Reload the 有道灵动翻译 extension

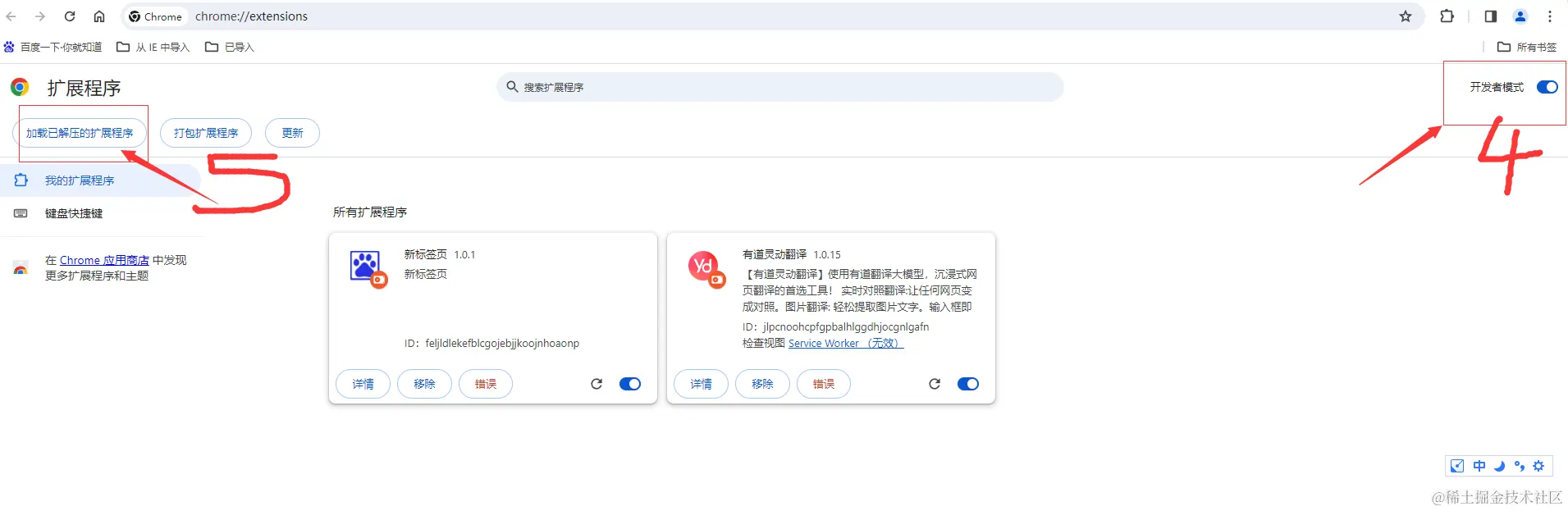tap(935, 384)
